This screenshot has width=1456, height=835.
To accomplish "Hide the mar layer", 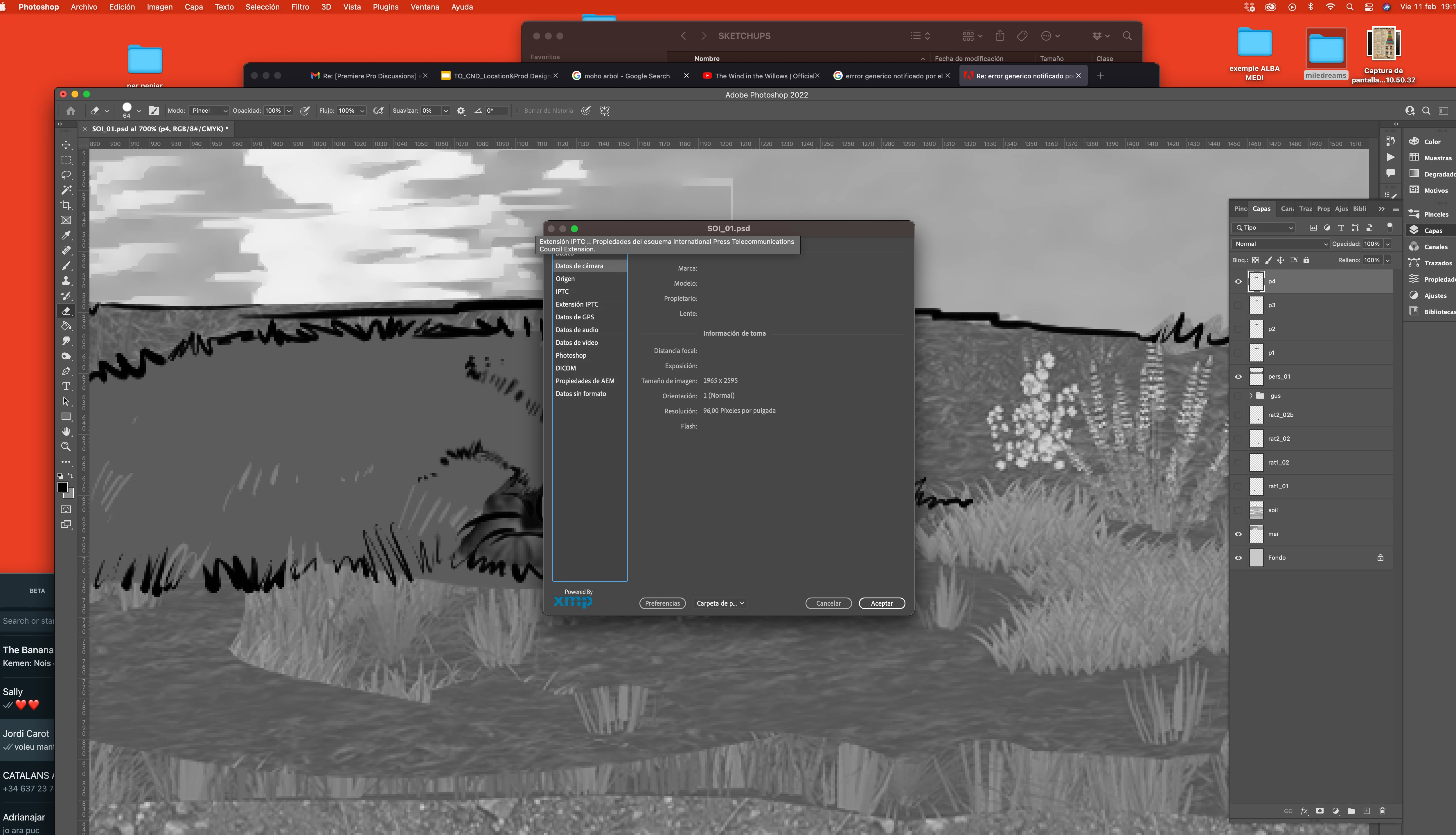I will [1238, 534].
